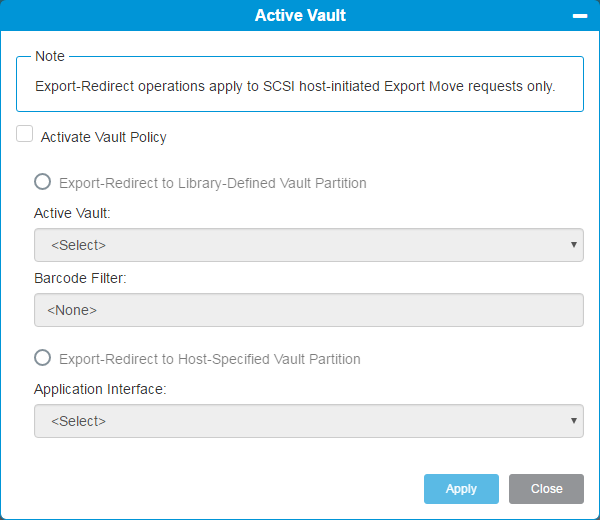Focus the Barcode Filter input field
This screenshot has height=520, width=600.
pos(308,310)
